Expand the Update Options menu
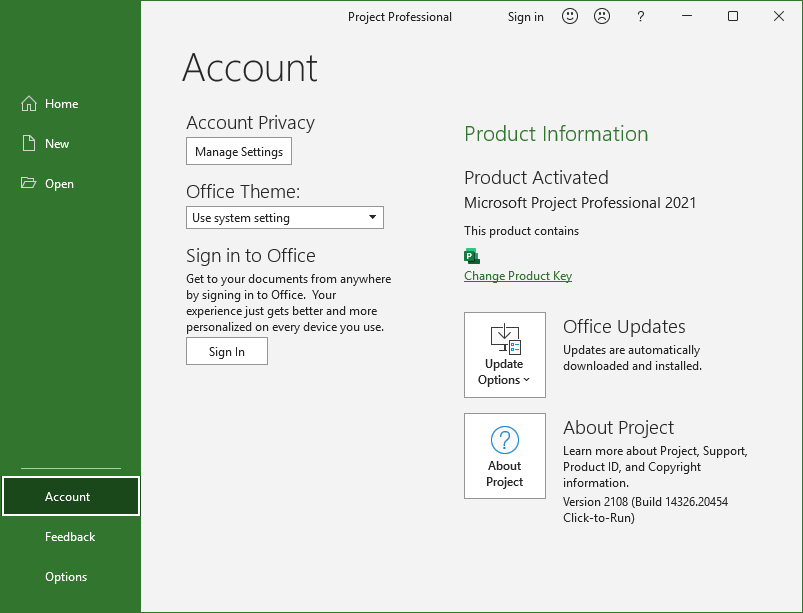The width and height of the screenshot is (803, 613). (x=505, y=355)
